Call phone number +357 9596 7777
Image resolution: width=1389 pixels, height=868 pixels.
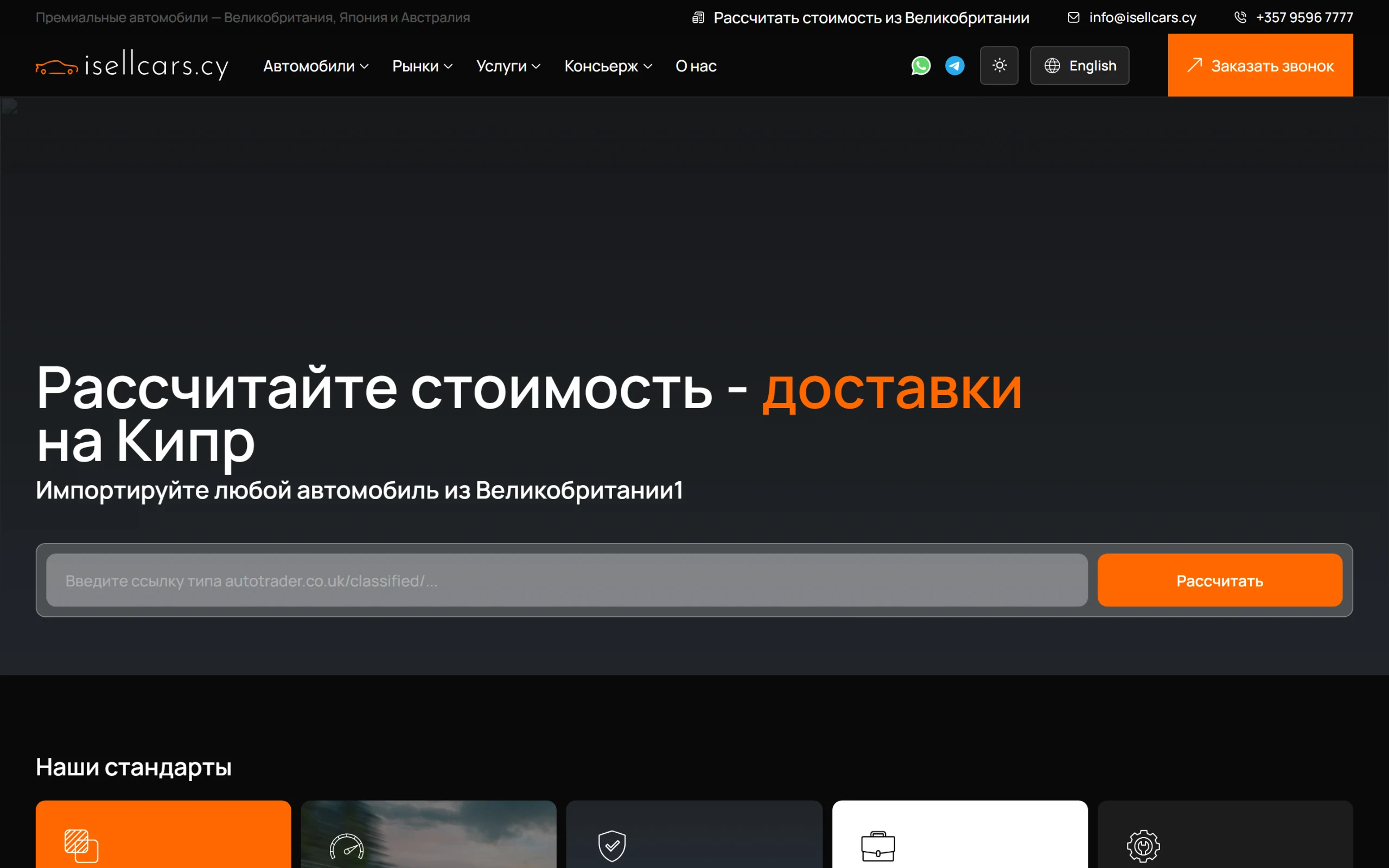[x=1293, y=18]
